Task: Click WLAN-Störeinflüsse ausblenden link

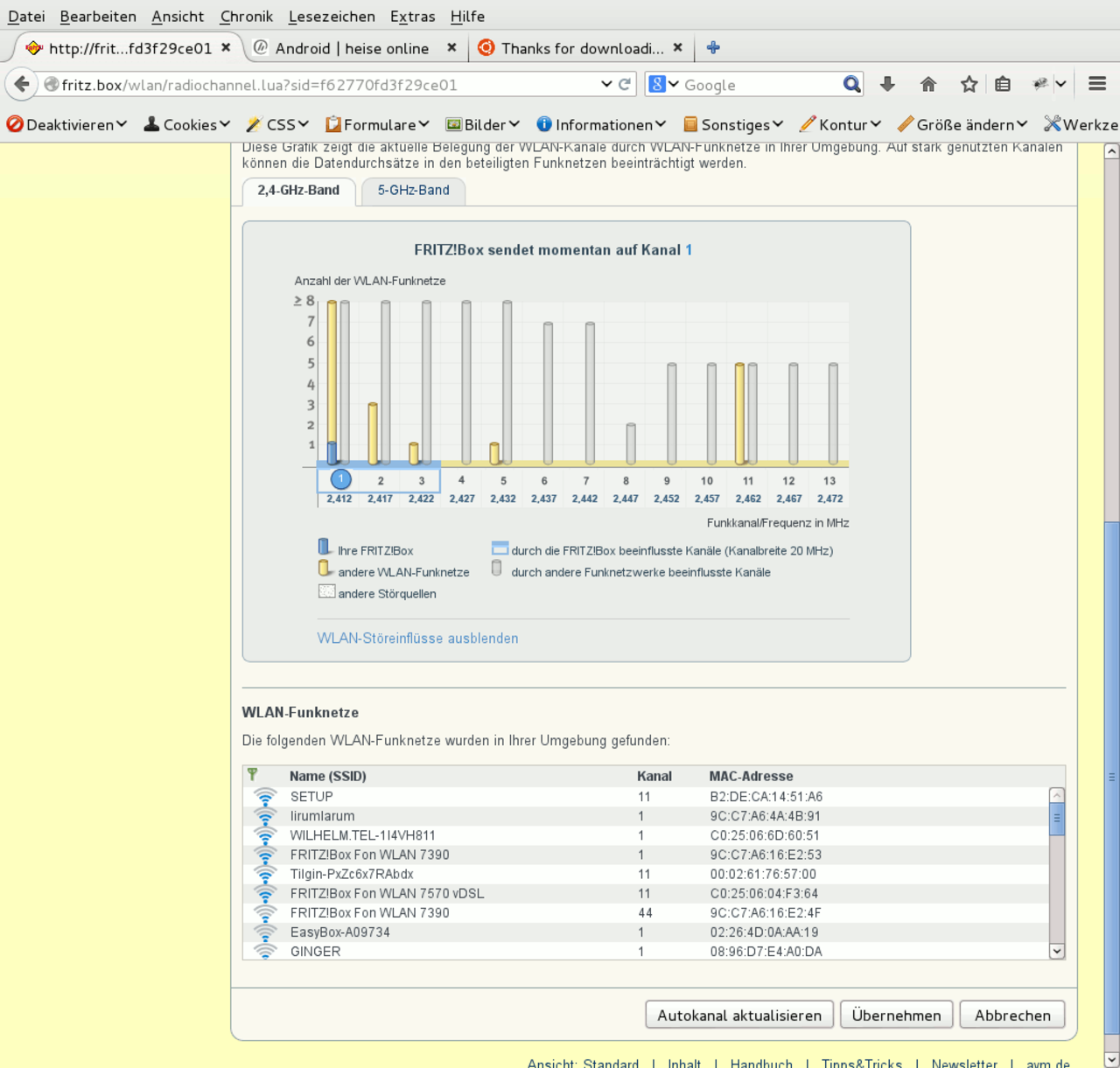Action: coord(417,638)
